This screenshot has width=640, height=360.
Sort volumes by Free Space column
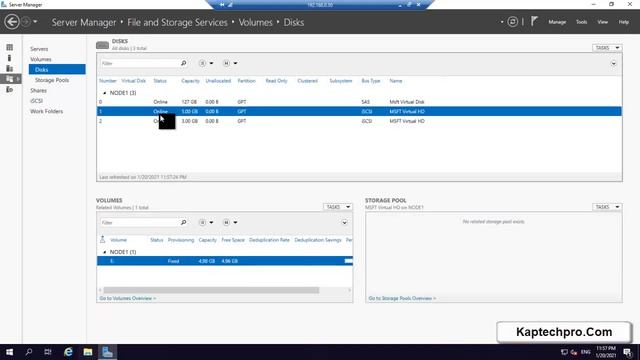[x=233, y=240]
